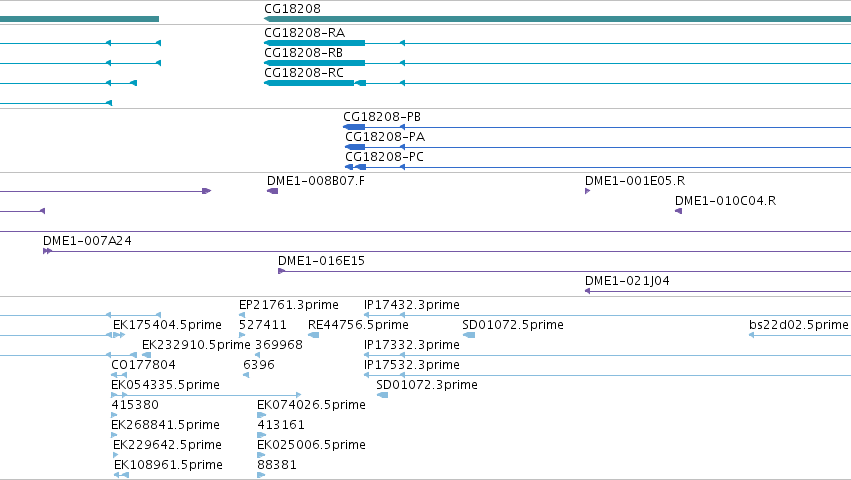Viewport: 851px width, 480px height.
Task: Click the SD01072.3prime EST glyph
Action: (382, 395)
